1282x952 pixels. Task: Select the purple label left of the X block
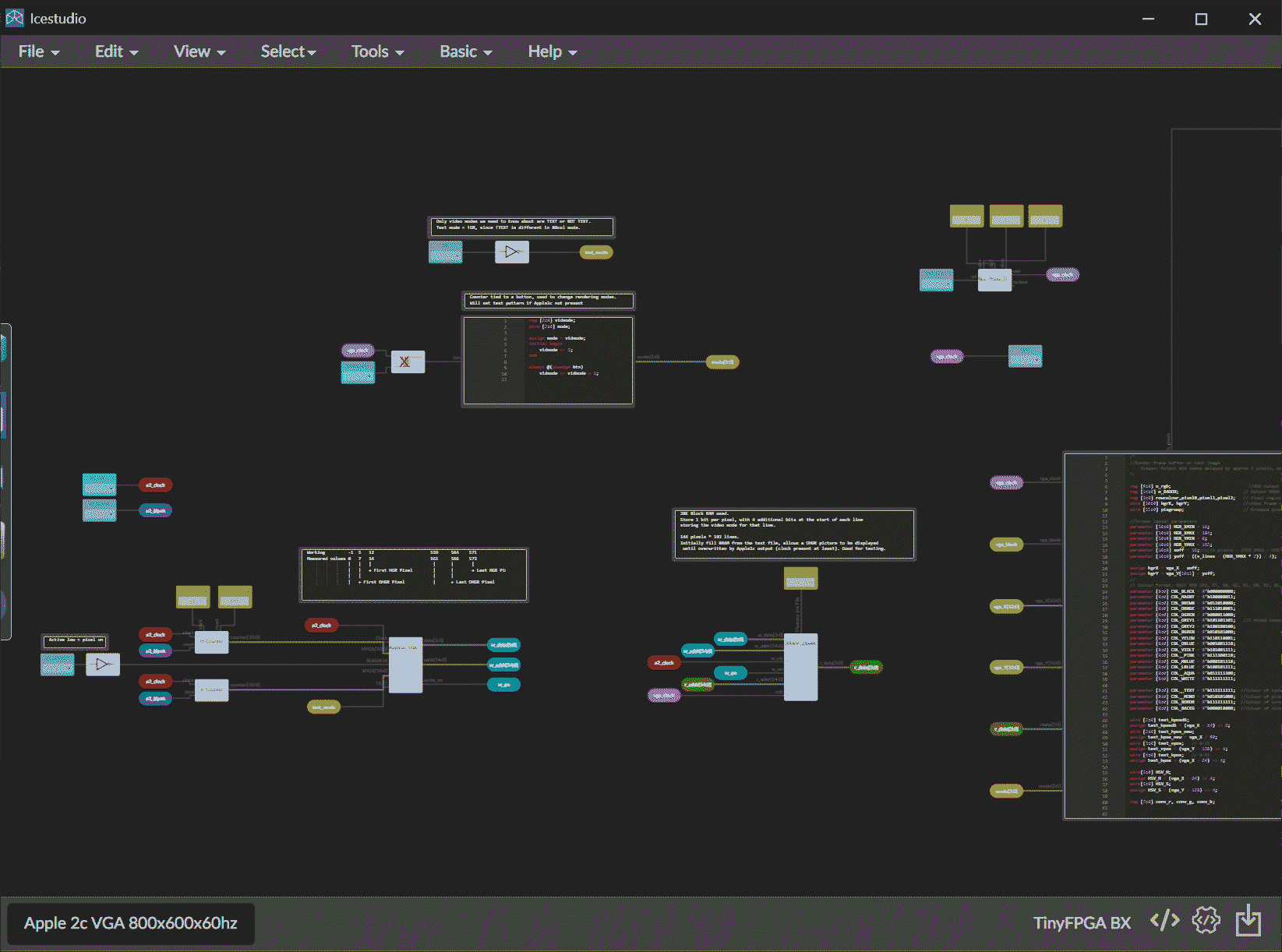(x=358, y=351)
